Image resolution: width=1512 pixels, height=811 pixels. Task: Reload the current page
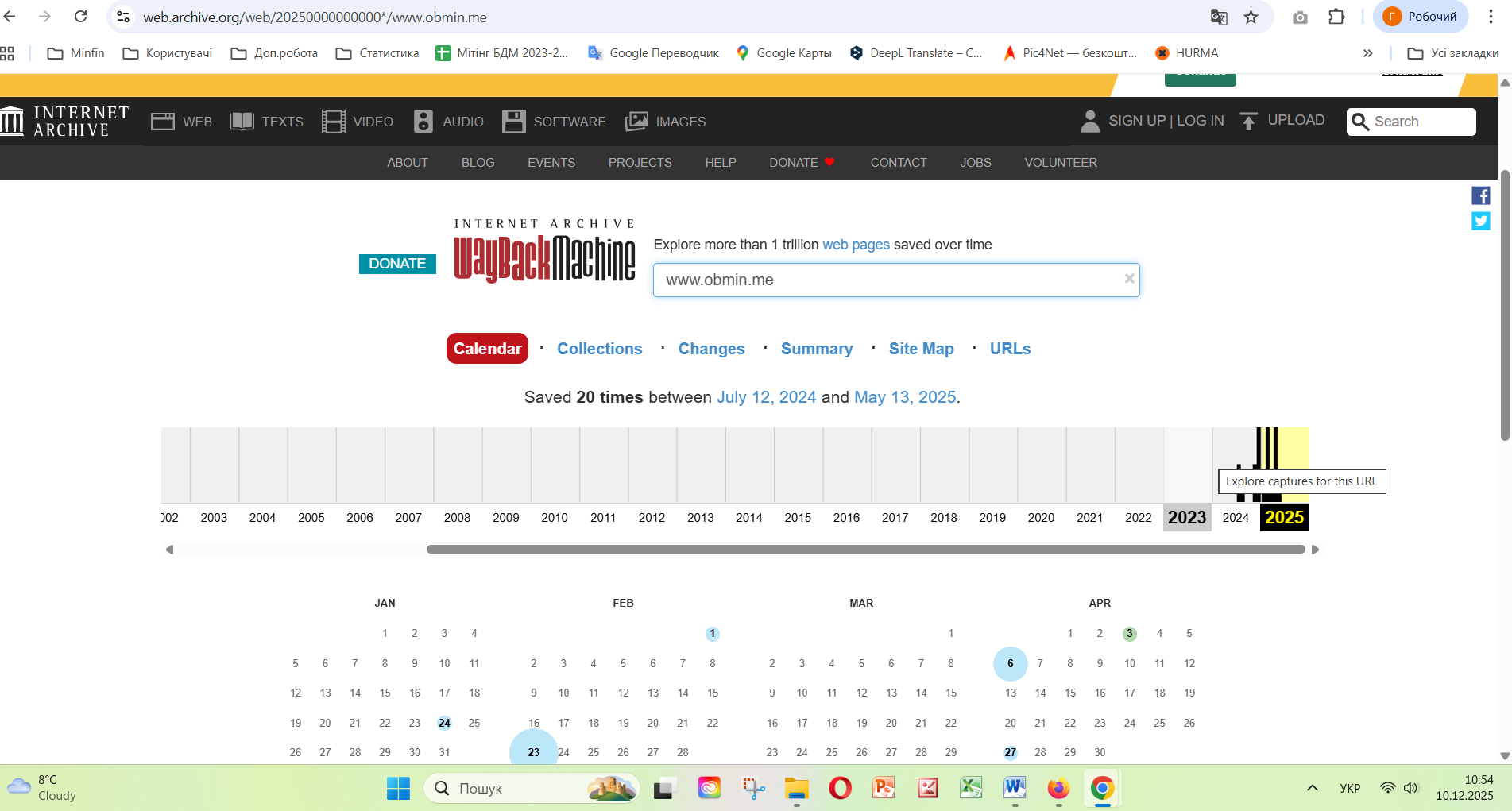pos(80,17)
